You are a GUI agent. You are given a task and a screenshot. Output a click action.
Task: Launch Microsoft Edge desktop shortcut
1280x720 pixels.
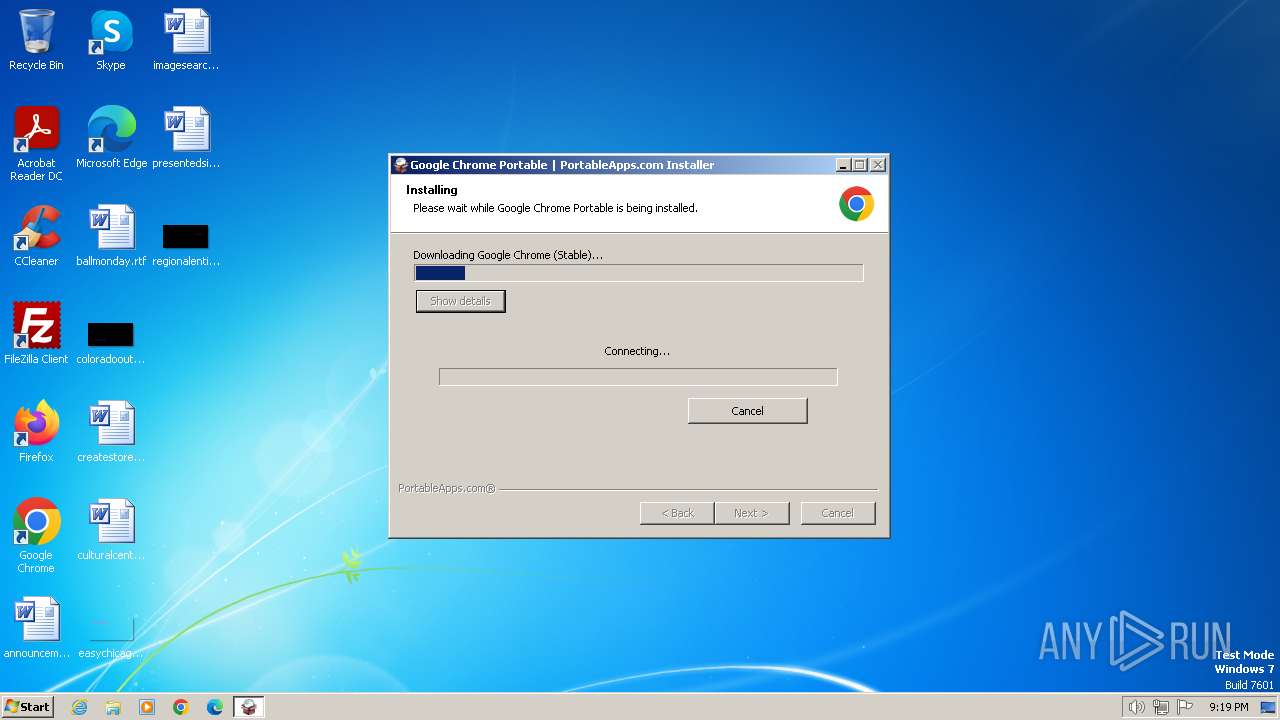(111, 137)
